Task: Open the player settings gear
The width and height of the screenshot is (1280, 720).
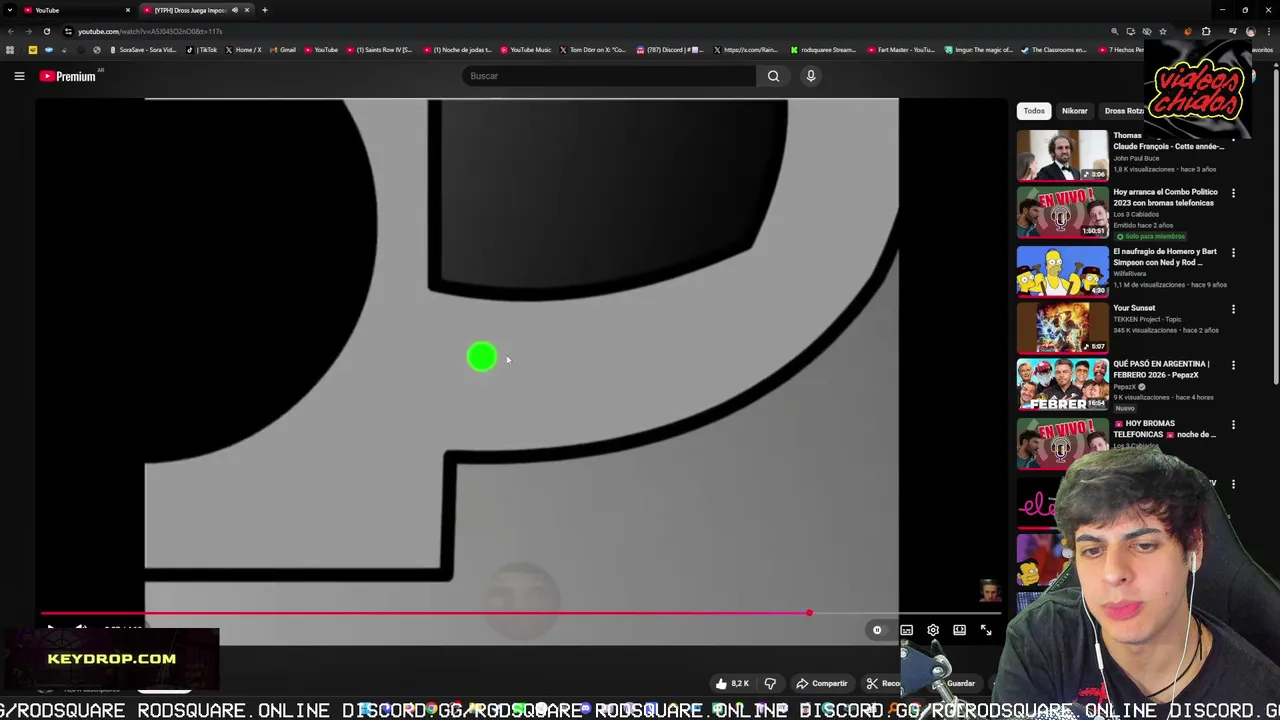Action: point(933,630)
